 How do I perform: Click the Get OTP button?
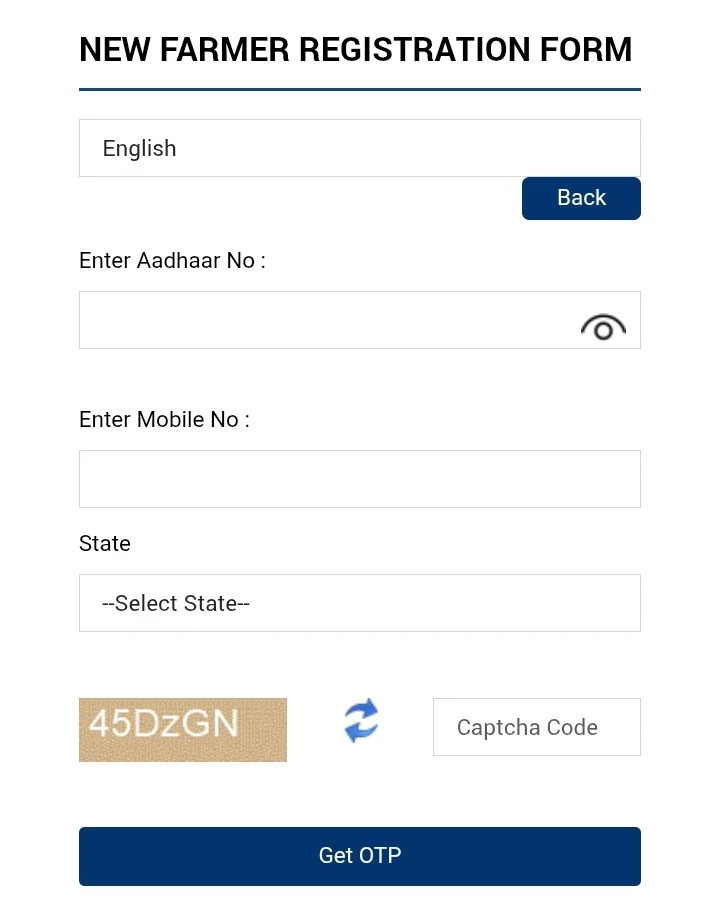coord(359,856)
